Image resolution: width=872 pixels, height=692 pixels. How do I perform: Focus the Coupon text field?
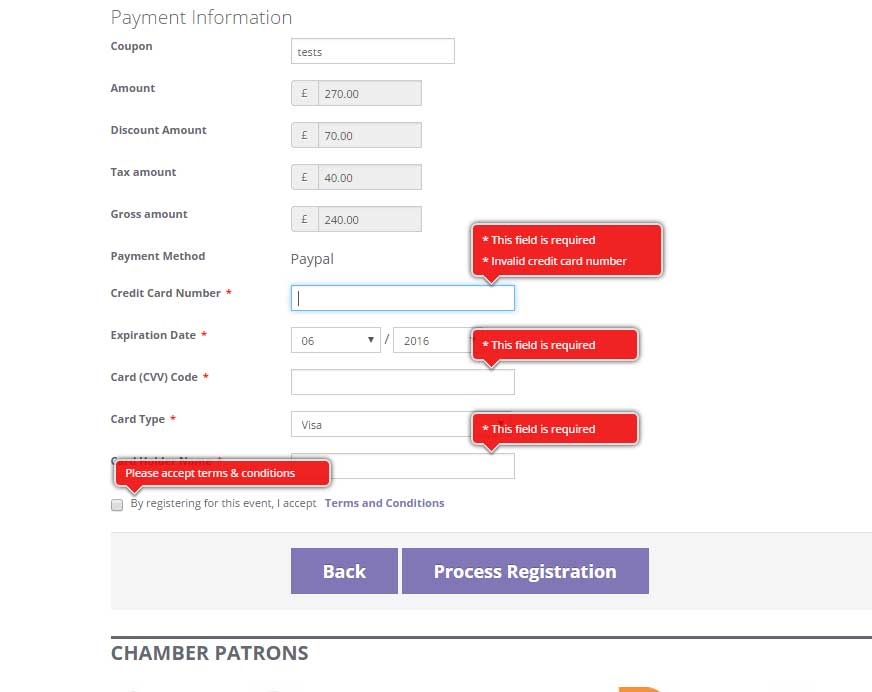372,51
